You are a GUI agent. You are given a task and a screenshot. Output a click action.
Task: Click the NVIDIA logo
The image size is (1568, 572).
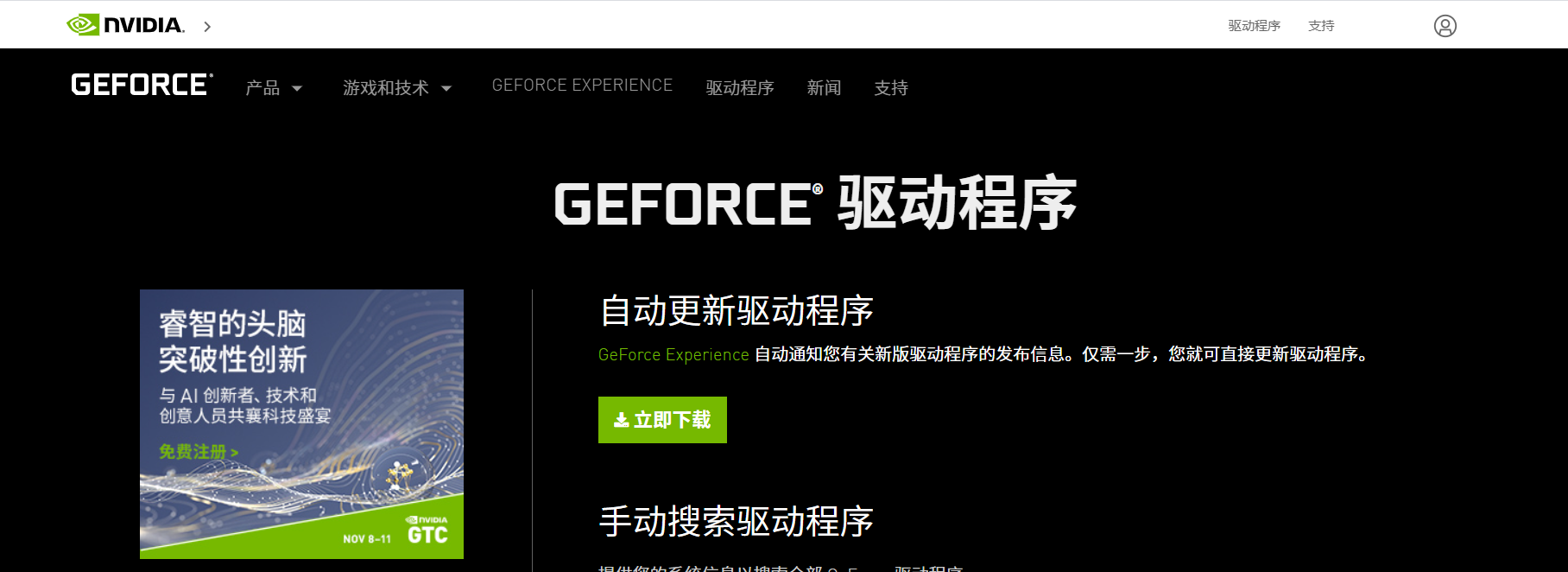point(126,25)
